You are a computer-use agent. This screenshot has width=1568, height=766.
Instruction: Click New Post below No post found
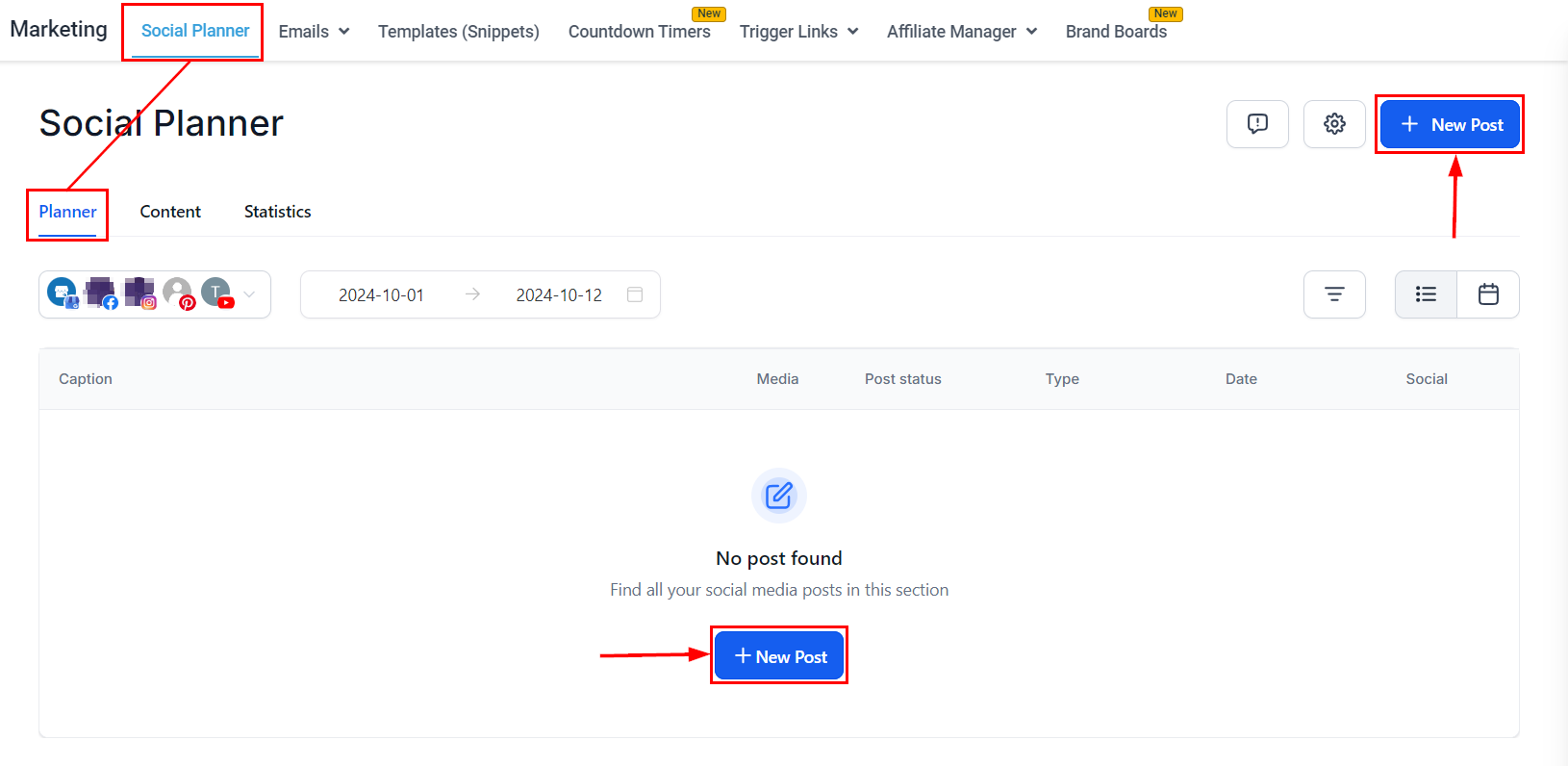click(779, 655)
